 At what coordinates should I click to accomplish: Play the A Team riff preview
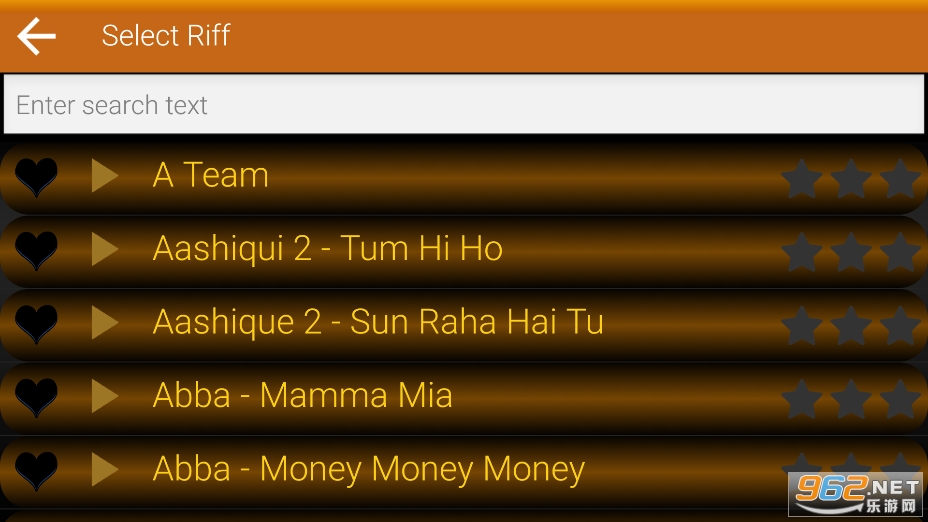tap(105, 176)
